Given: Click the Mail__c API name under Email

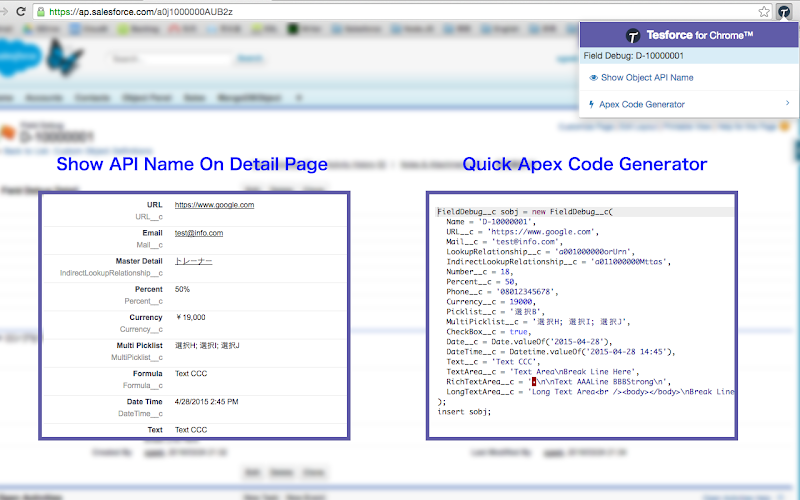Looking at the screenshot, I should coord(149,245).
